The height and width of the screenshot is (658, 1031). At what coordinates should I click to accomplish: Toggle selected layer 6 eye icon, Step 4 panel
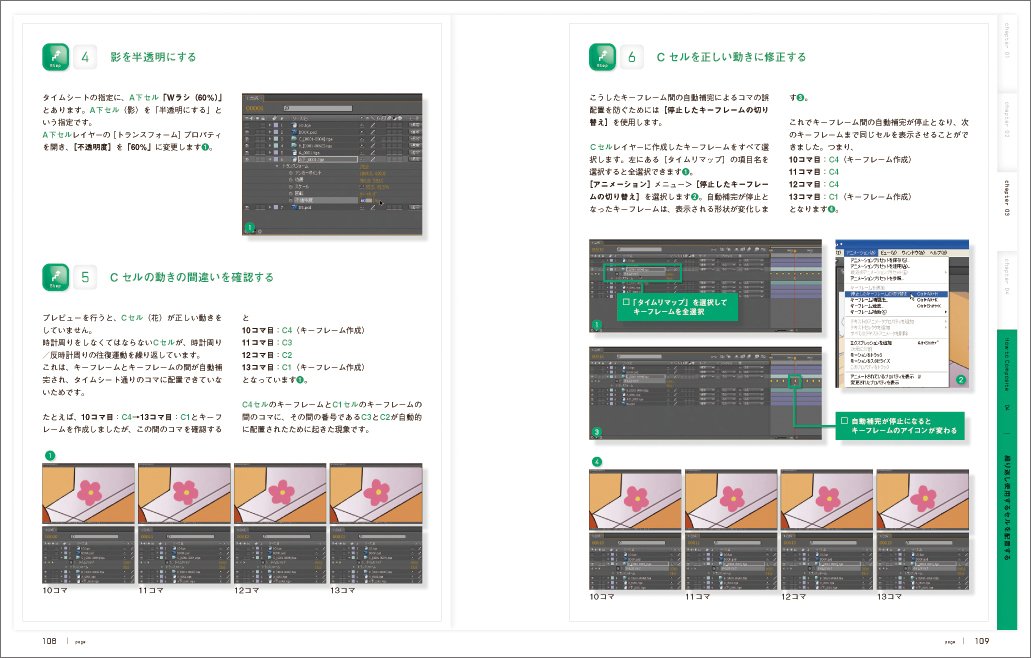pos(247,159)
